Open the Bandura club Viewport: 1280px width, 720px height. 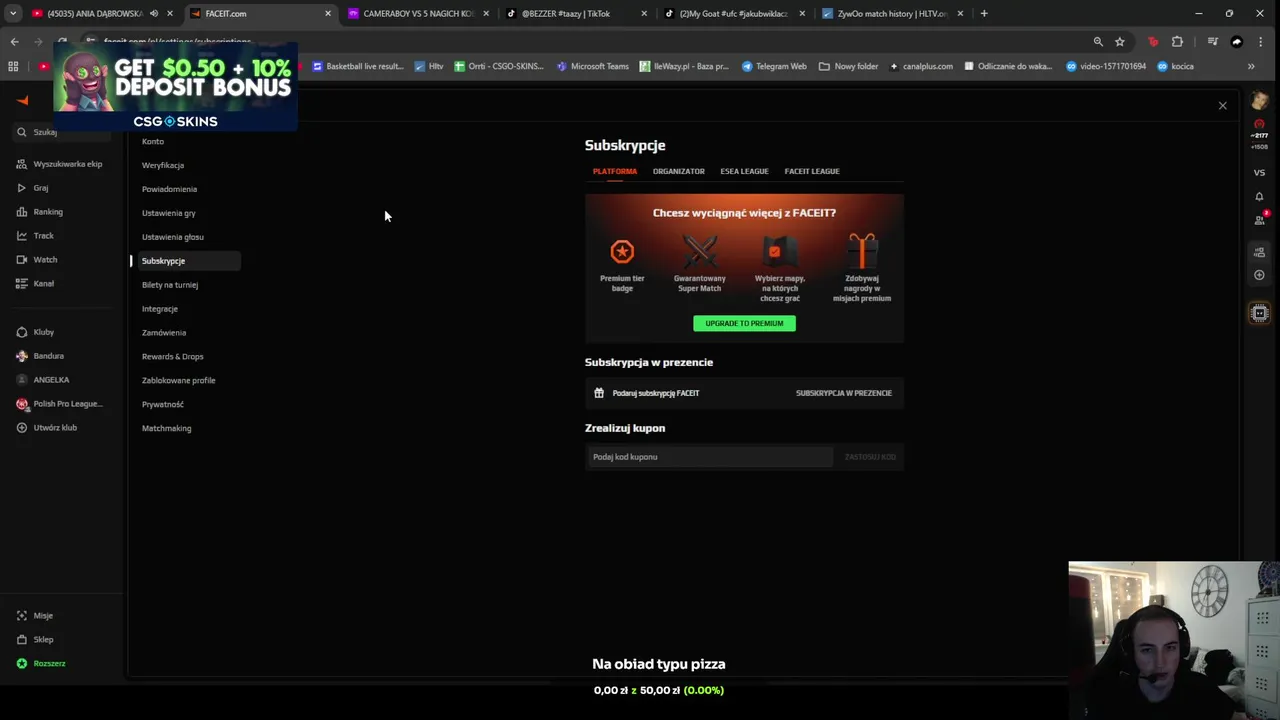point(41,356)
